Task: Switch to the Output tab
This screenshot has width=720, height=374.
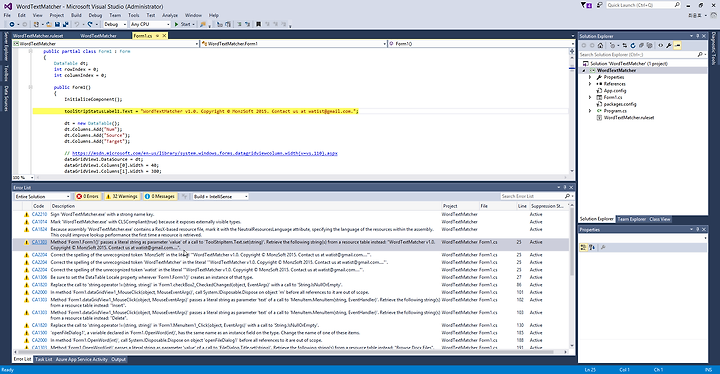Action: pos(118,359)
